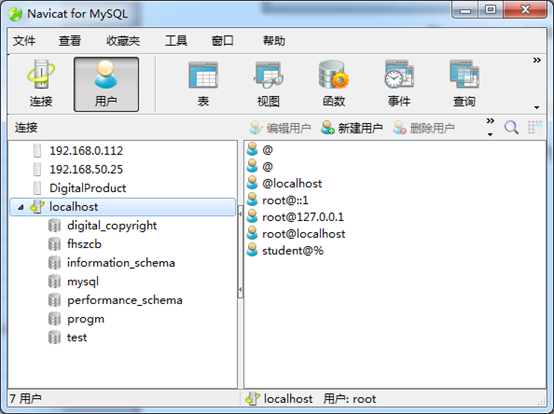This screenshot has height=414, width=554.
Task: Click the magnifier search icon
Action: tap(511, 128)
